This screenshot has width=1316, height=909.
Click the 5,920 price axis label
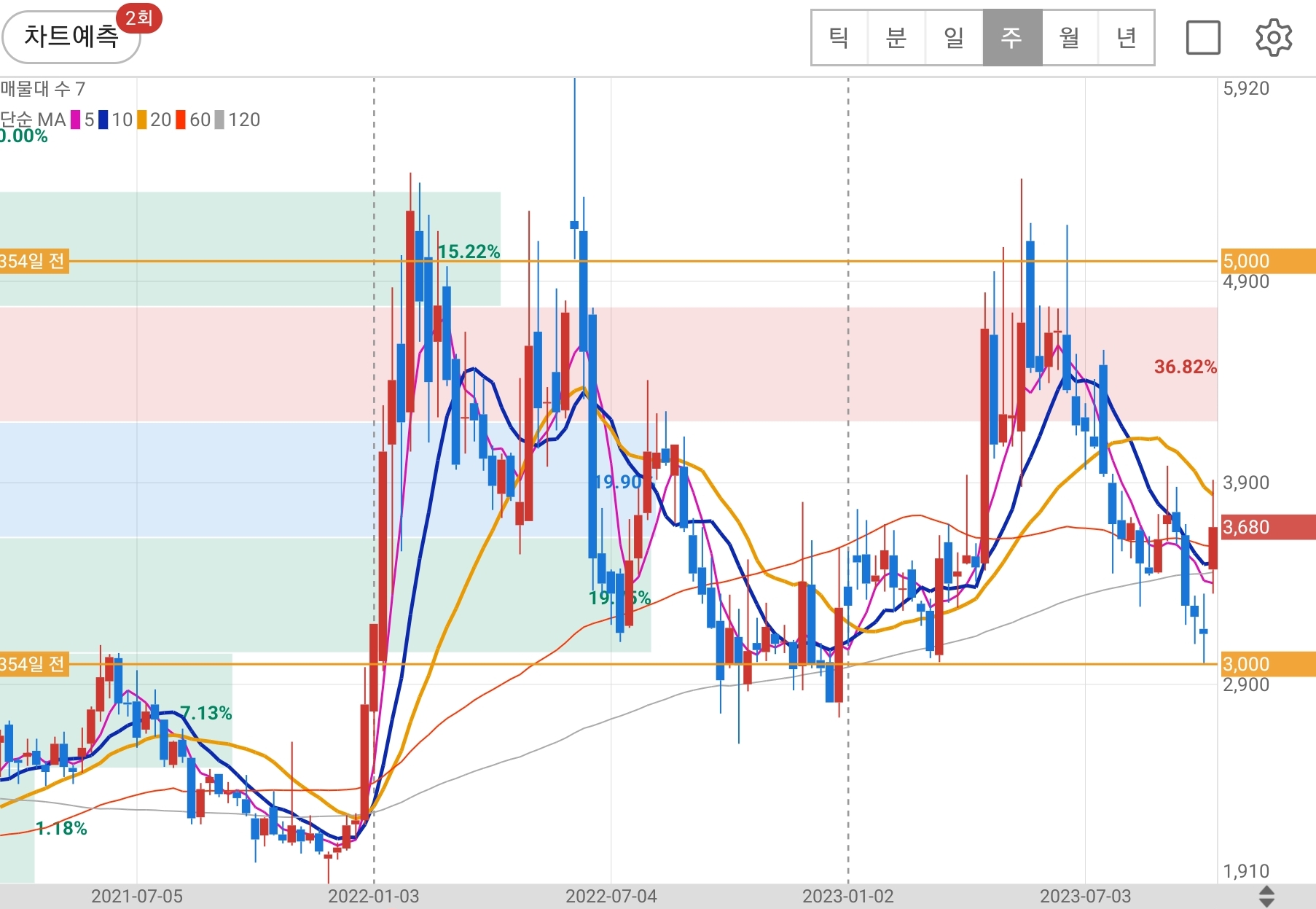tap(1246, 89)
